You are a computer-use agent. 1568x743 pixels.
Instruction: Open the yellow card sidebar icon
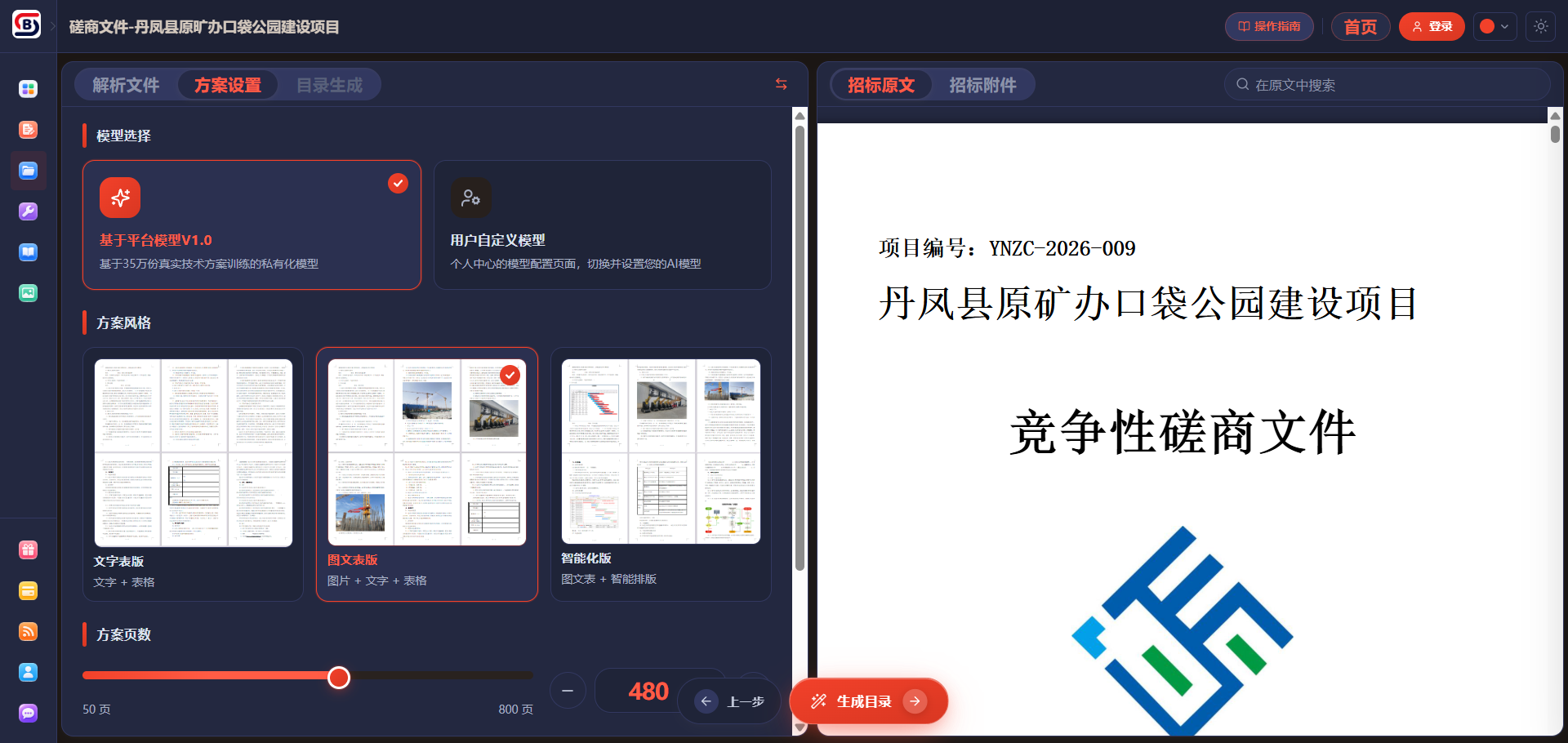pos(29,591)
